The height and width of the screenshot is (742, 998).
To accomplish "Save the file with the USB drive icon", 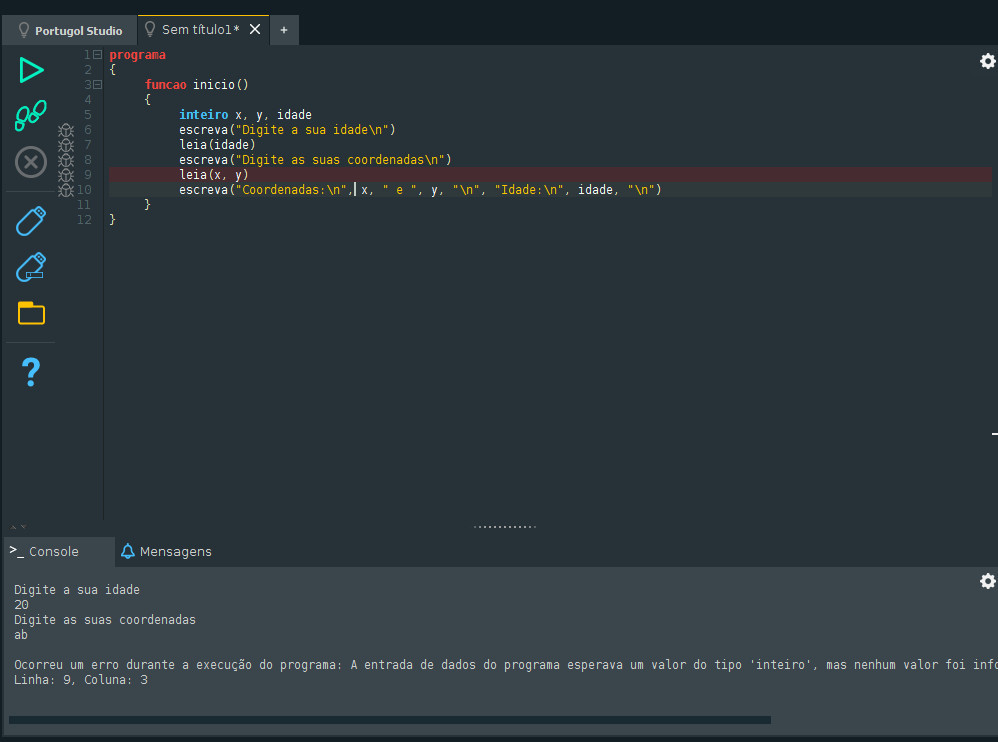I will pos(31,221).
